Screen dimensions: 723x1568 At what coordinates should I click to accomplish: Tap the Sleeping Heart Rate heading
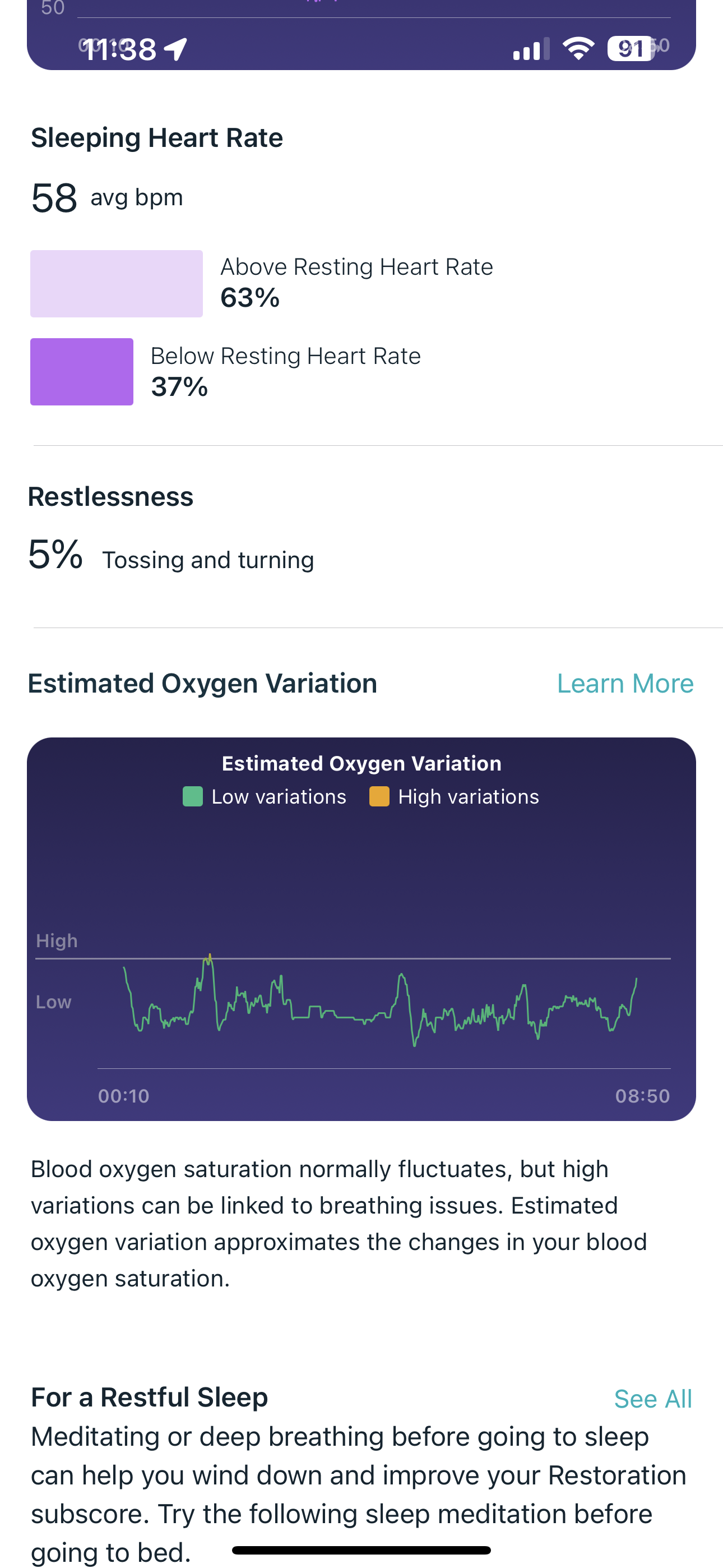coord(157,137)
